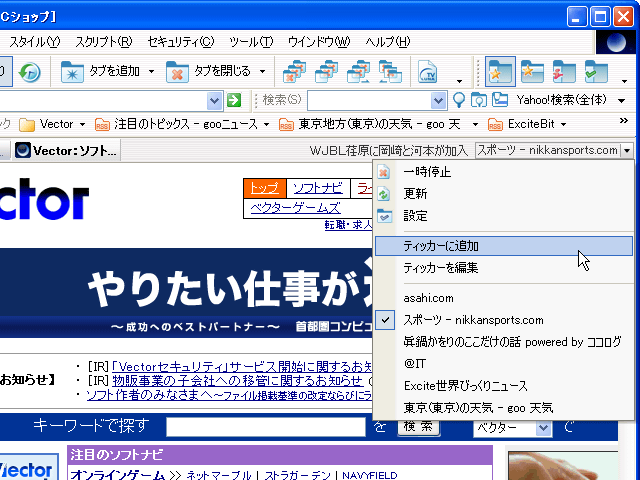Select @IT ticker entry
Screen dimensions: 640x480
click(504, 364)
